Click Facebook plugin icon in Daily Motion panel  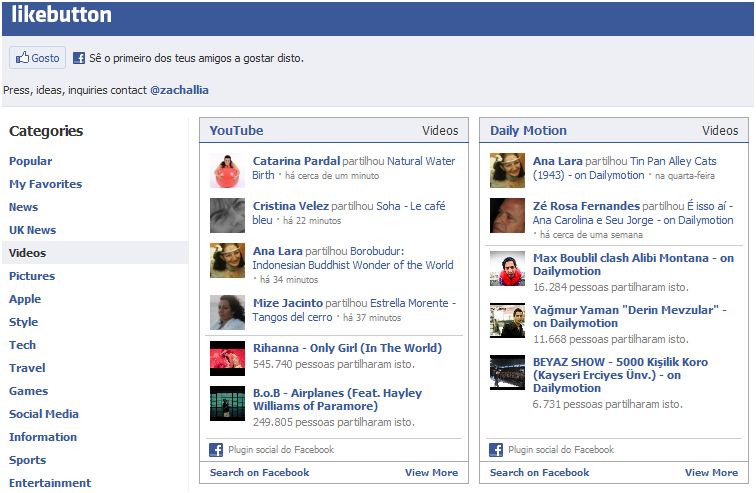point(496,450)
